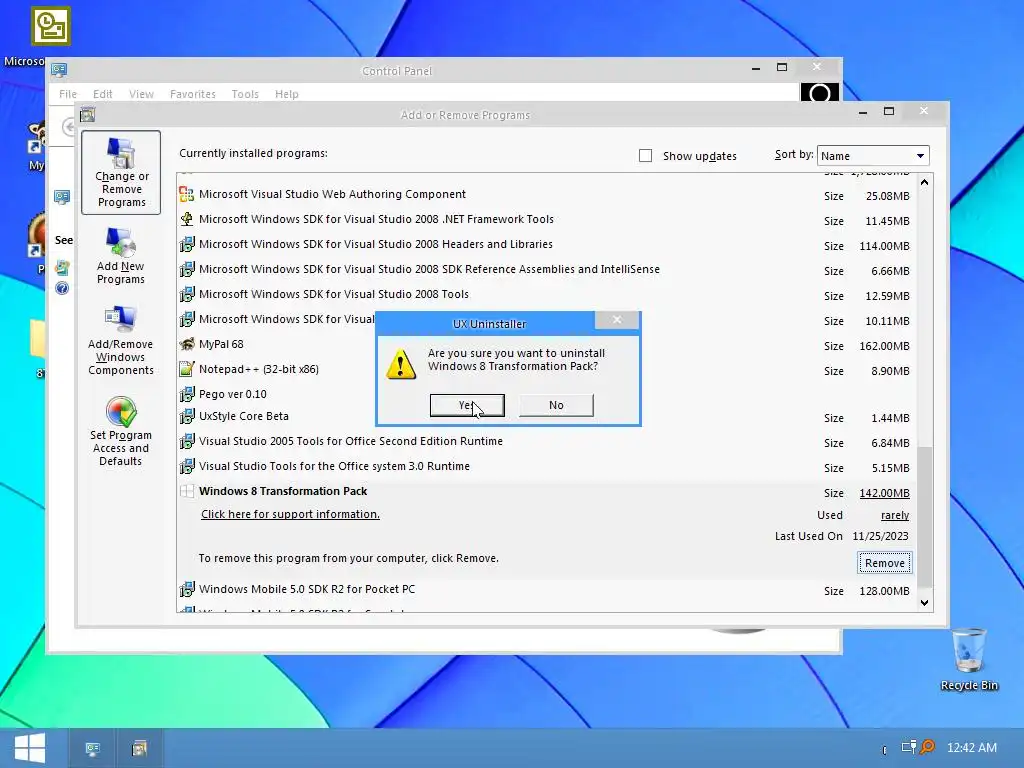The width and height of the screenshot is (1024, 768).
Task: Click the Microsoft Office desktop shortcut icon
Action: [x=51, y=26]
